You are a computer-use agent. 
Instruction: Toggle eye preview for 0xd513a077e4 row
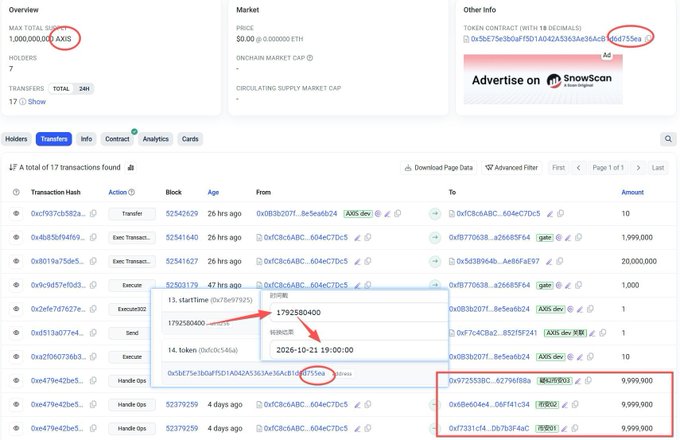16,332
